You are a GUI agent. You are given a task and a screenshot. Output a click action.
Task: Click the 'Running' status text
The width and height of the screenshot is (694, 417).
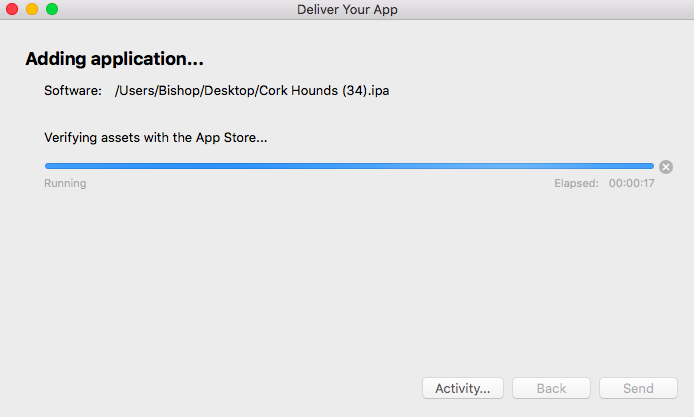tap(65, 184)
